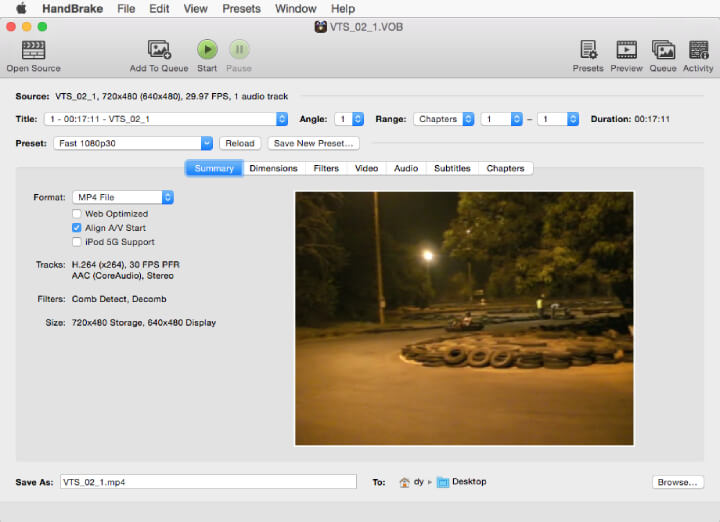
Task: Click the Save As filename field
Action: click(208, 482)
